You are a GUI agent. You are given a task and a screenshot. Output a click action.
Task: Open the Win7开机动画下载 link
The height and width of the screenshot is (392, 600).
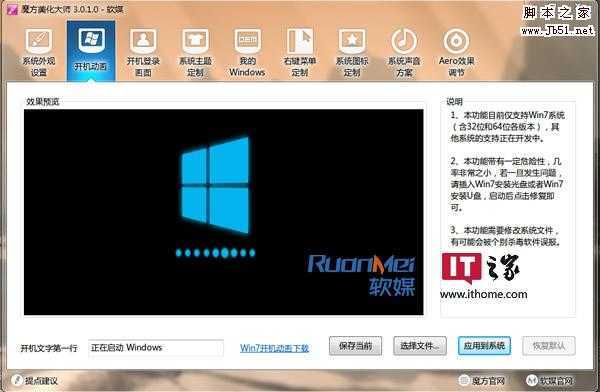click(274, 348)
